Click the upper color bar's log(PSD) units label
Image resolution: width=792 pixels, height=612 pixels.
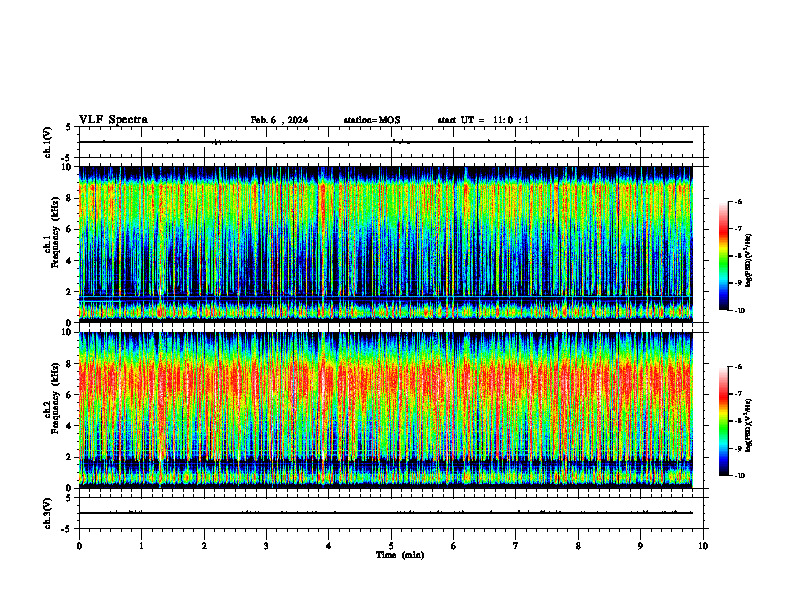pyautogui.click(x=749, y=260)
